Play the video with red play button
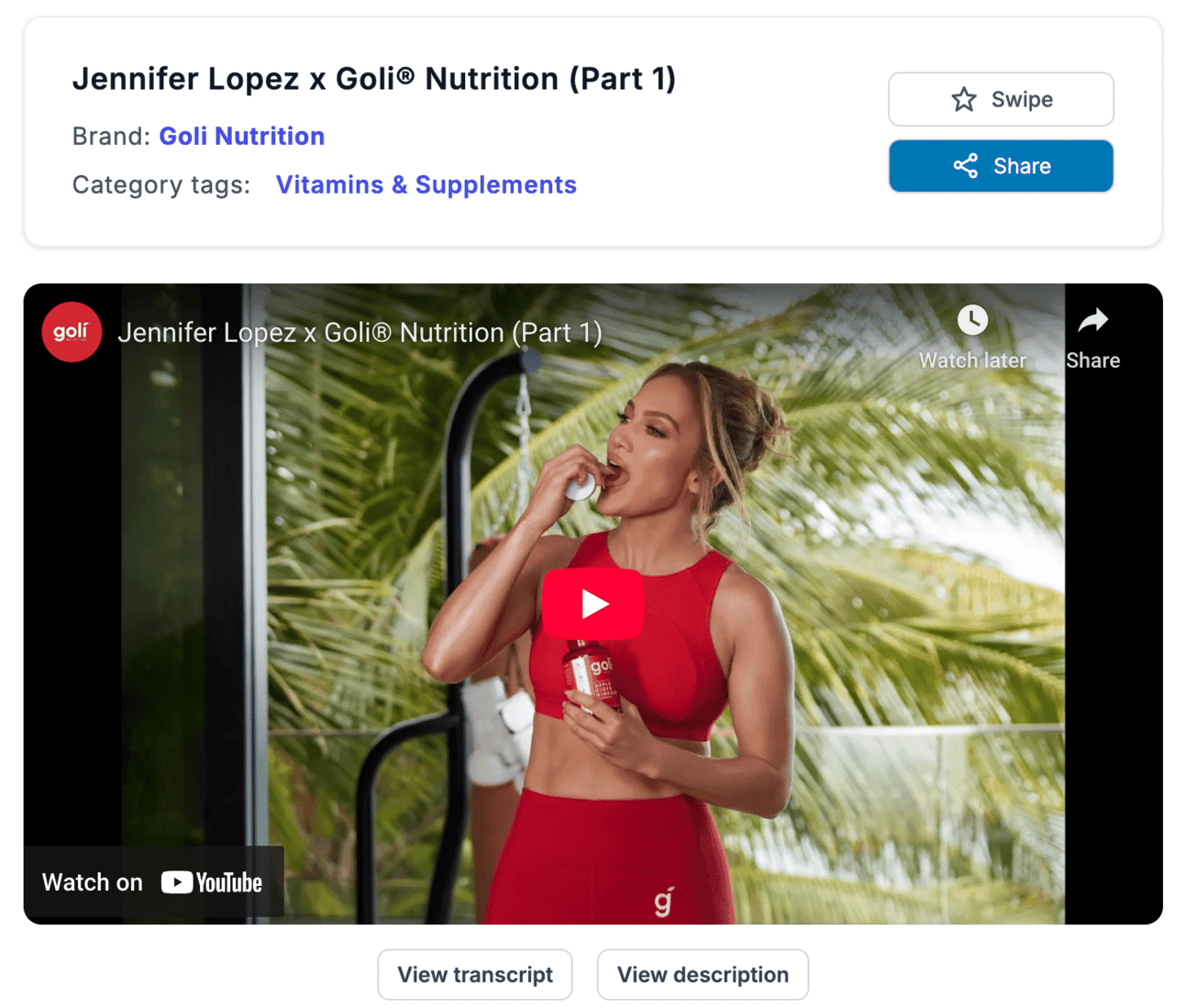The width and height of the screenshot is (1185, 1008). tap(592, 604)
